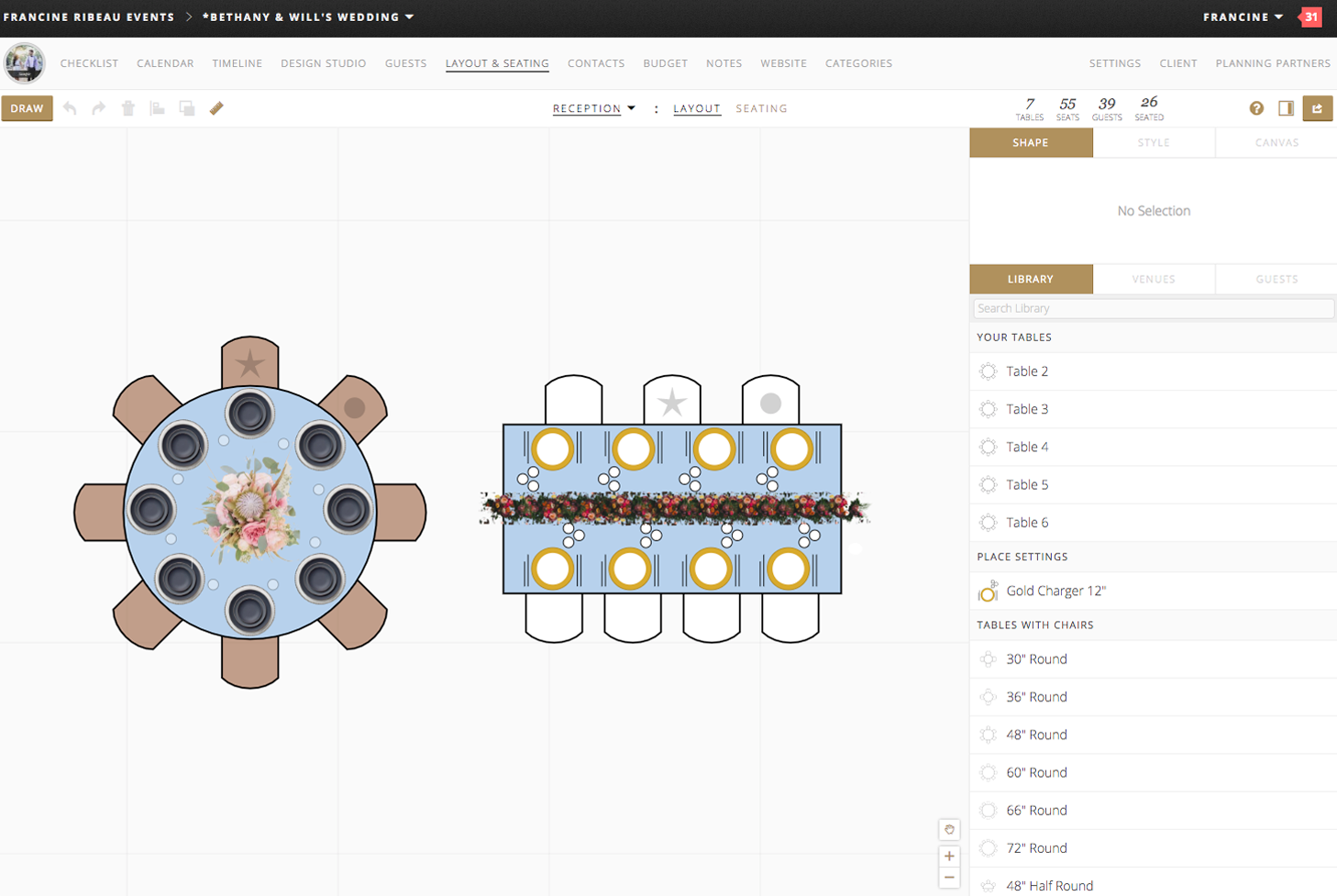1337x896 pixels.
Task: Click the share export icon
Action: coord(1317,108)
